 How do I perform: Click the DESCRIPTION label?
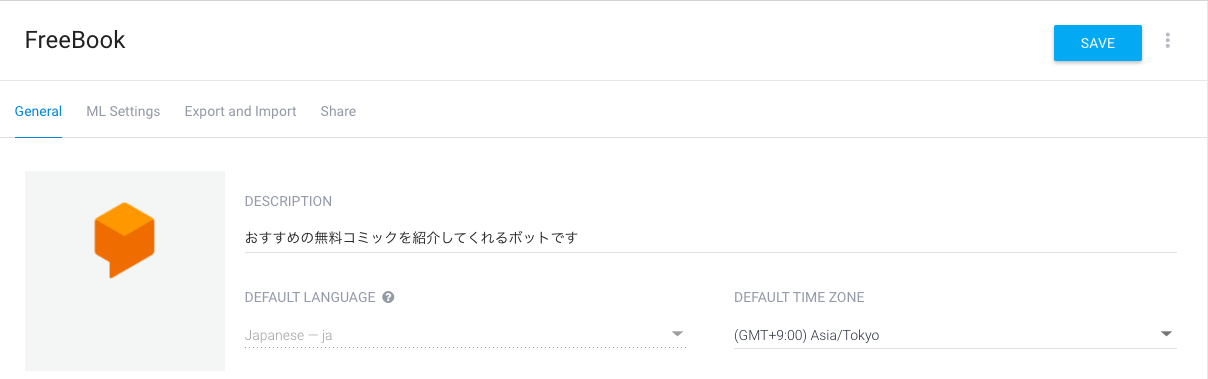tap(288, 202)
